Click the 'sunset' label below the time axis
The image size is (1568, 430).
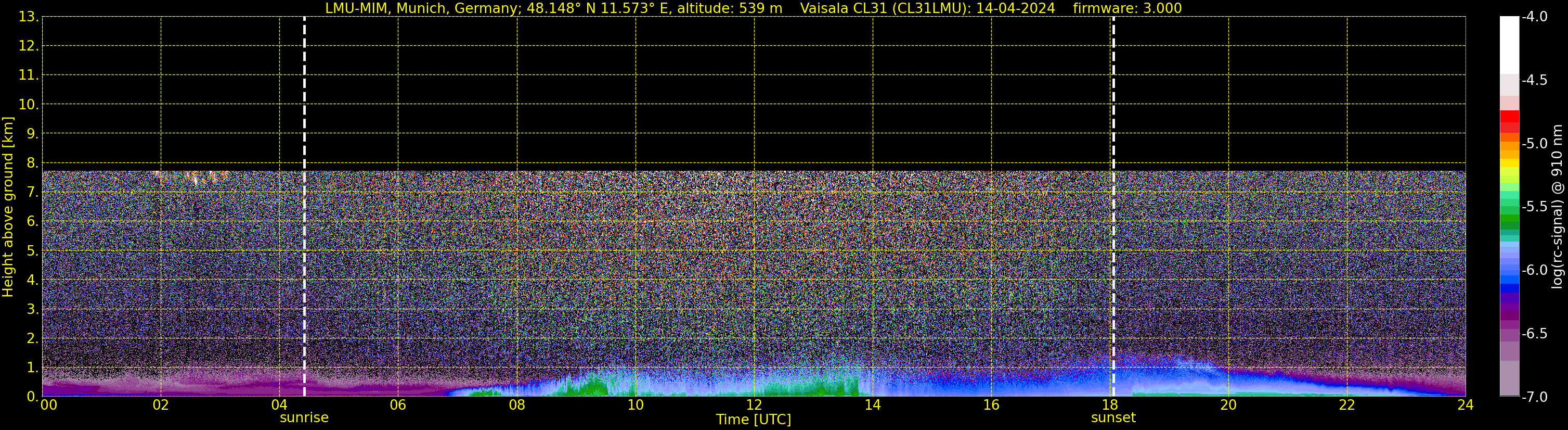[x=1113, y=418]
